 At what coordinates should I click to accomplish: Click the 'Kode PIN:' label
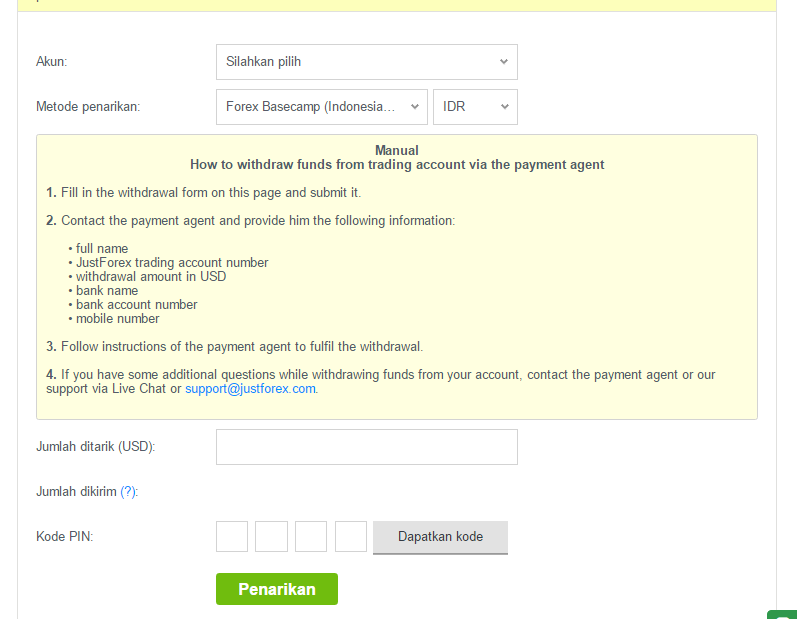coord(65,537)
